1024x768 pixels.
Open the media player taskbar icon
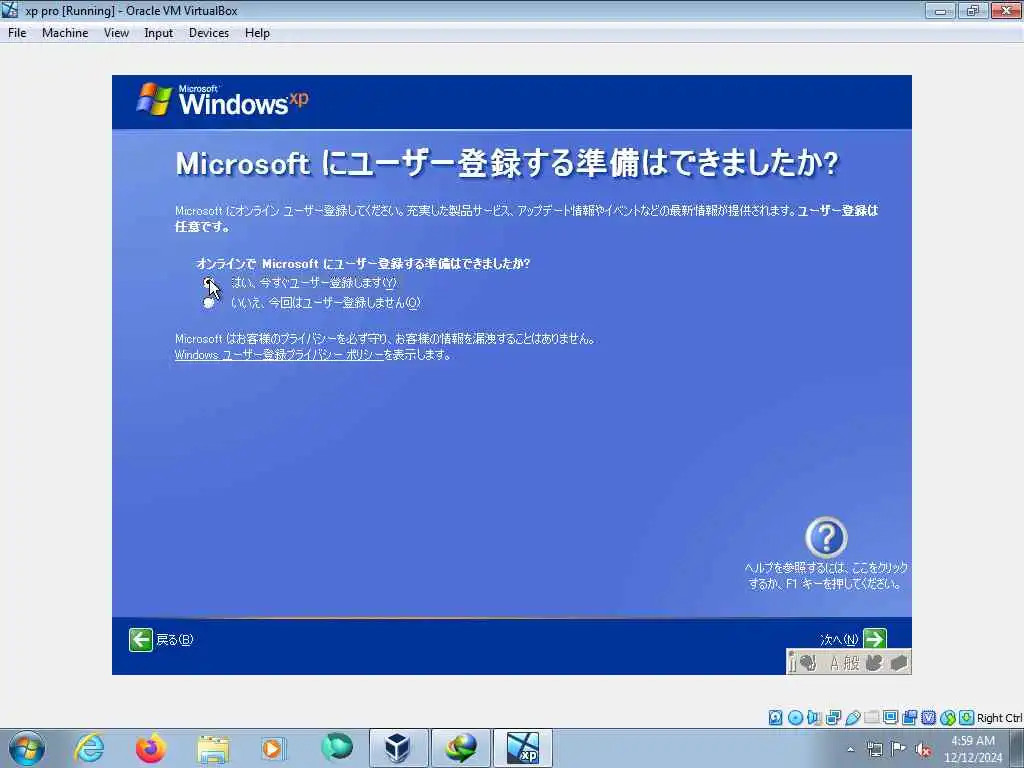pos(274,748)
